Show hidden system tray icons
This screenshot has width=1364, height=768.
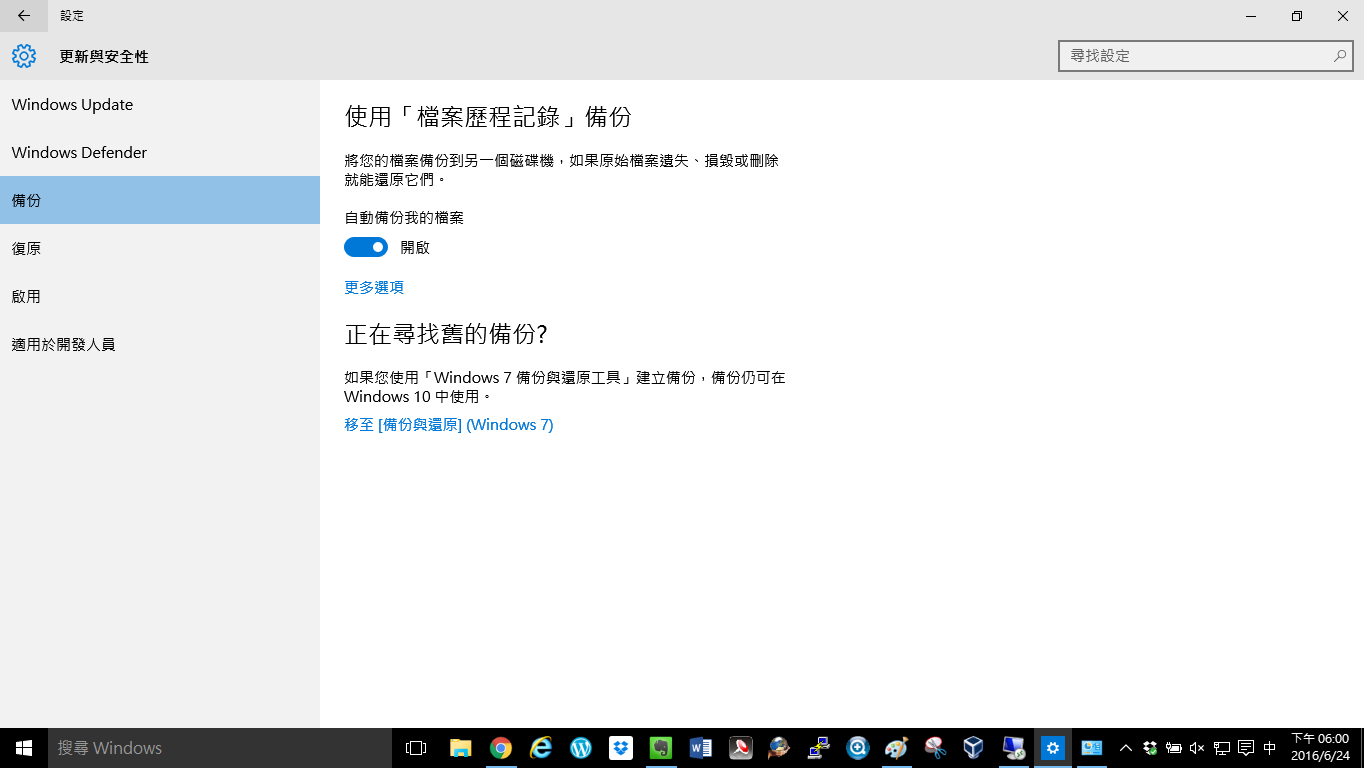tap(1126, 748)
